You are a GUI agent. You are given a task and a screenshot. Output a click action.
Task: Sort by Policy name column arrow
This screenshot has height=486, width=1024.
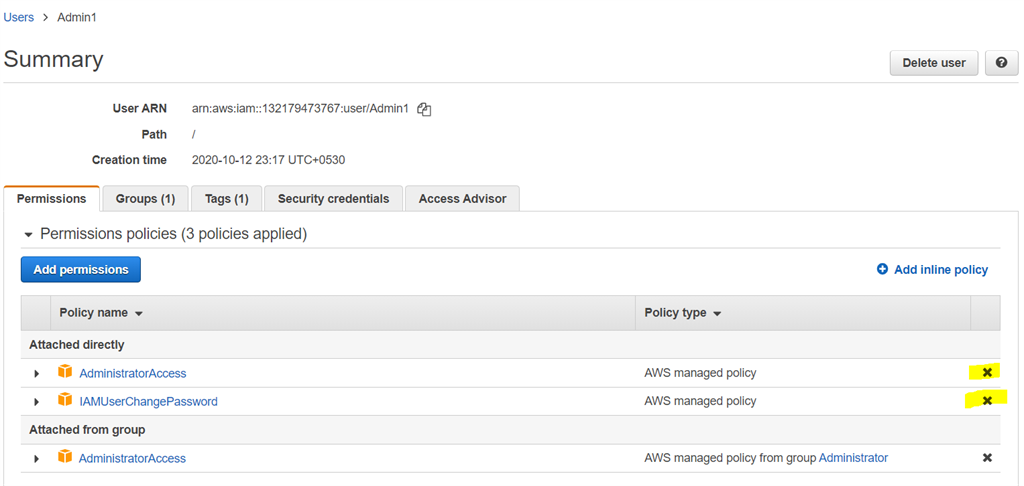pyautogui.click(x=138, y=314)
